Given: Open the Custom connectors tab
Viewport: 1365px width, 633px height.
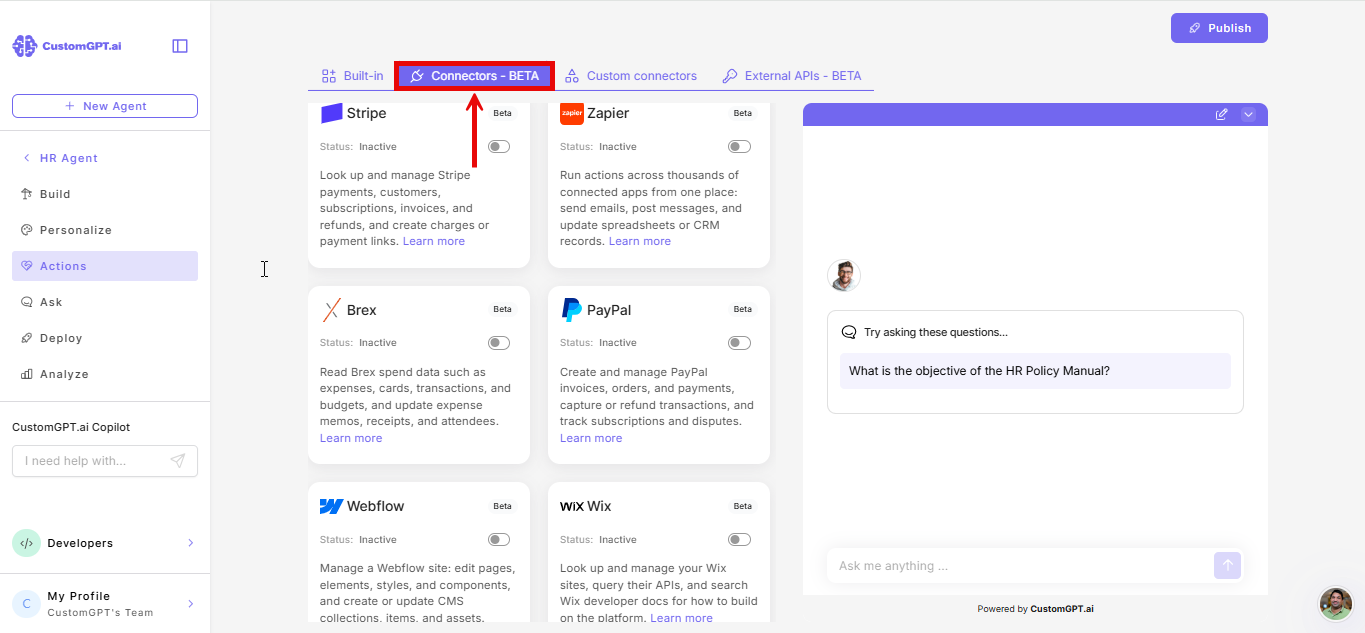Looking at the screenshot, I should pos(631,76).
